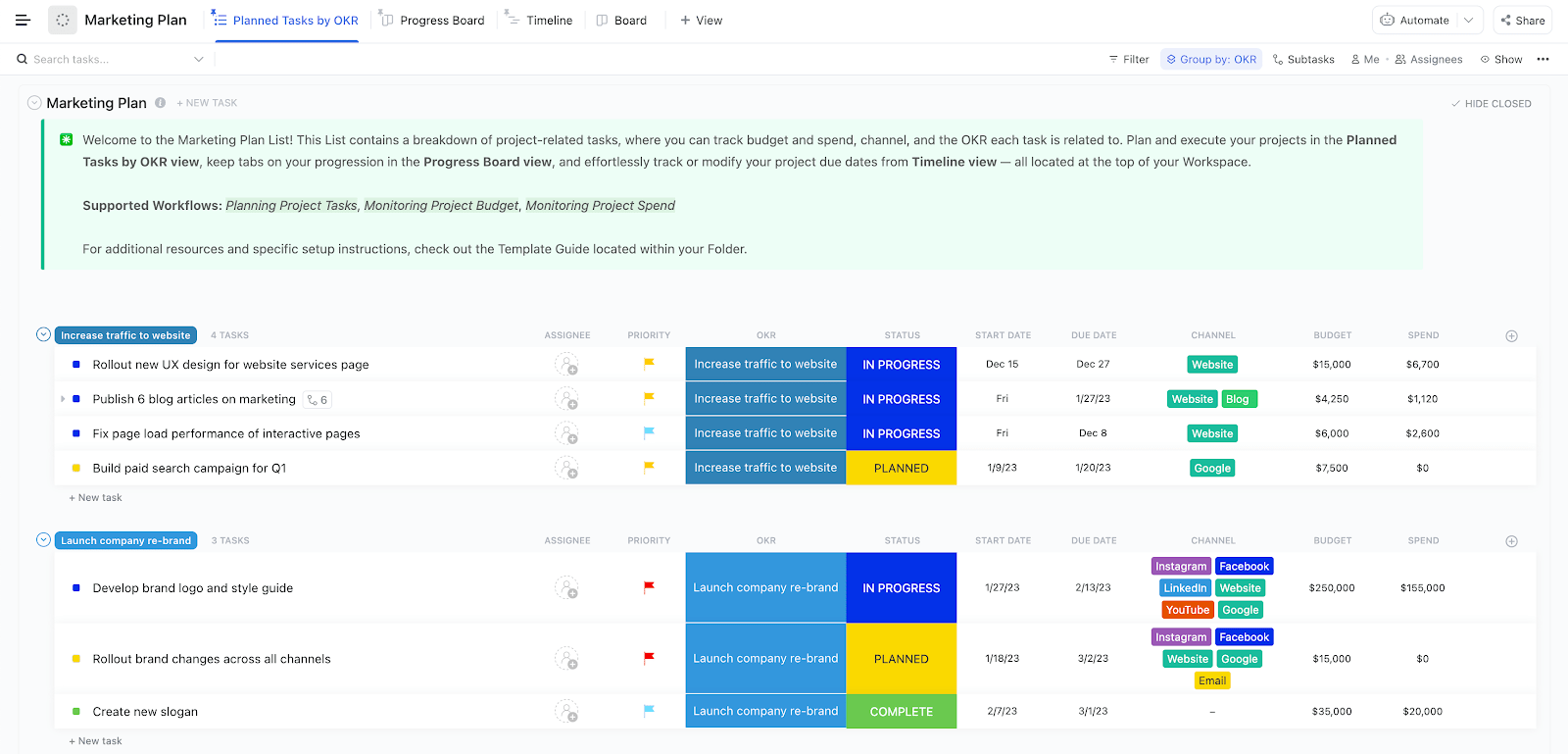Viewport: 1568px width, 754px height.
Task: Assign user to Rollout new UX design task
Action: click(566, 365)
